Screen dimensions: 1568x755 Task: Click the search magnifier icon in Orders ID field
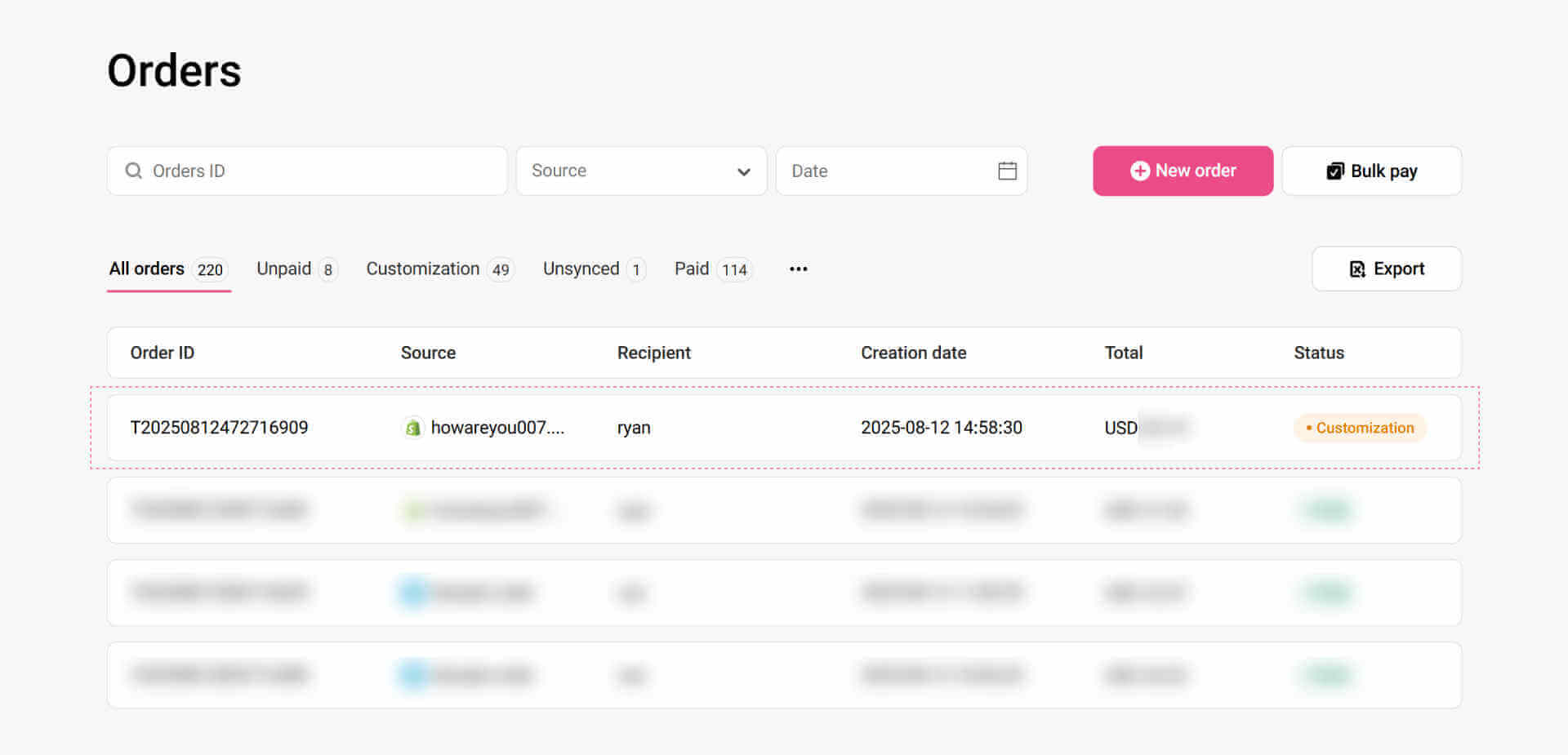pos(133,171)
